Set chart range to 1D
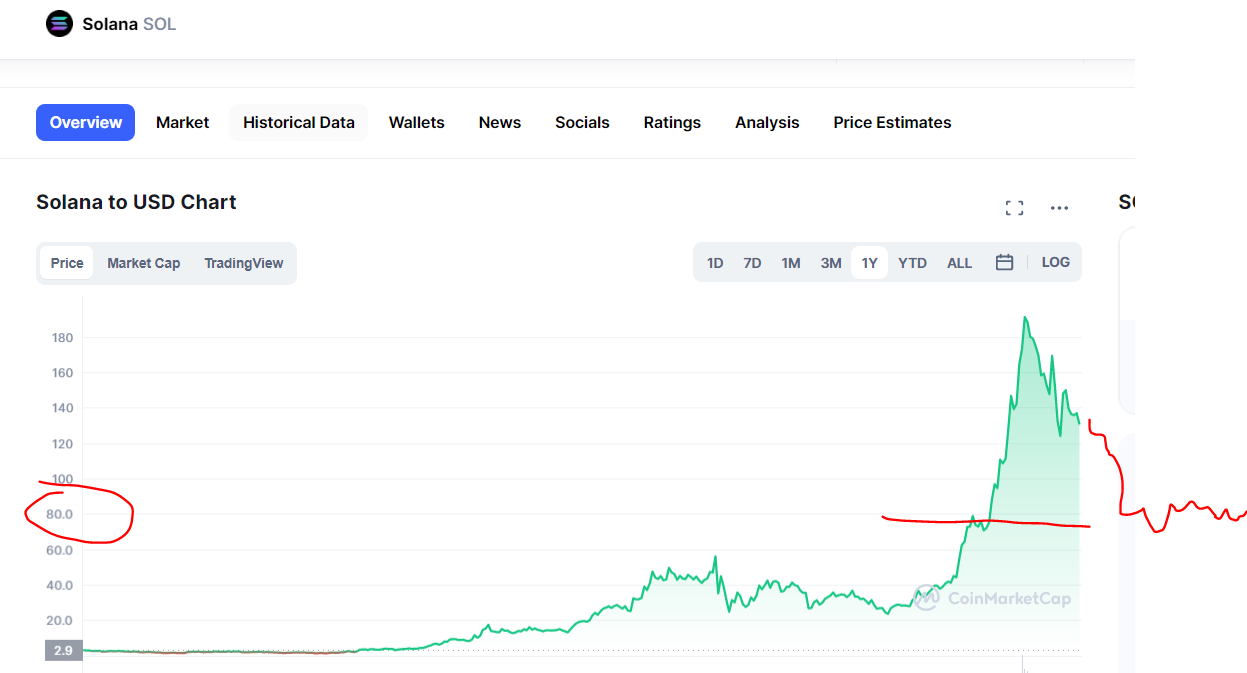 coord(715,263)
